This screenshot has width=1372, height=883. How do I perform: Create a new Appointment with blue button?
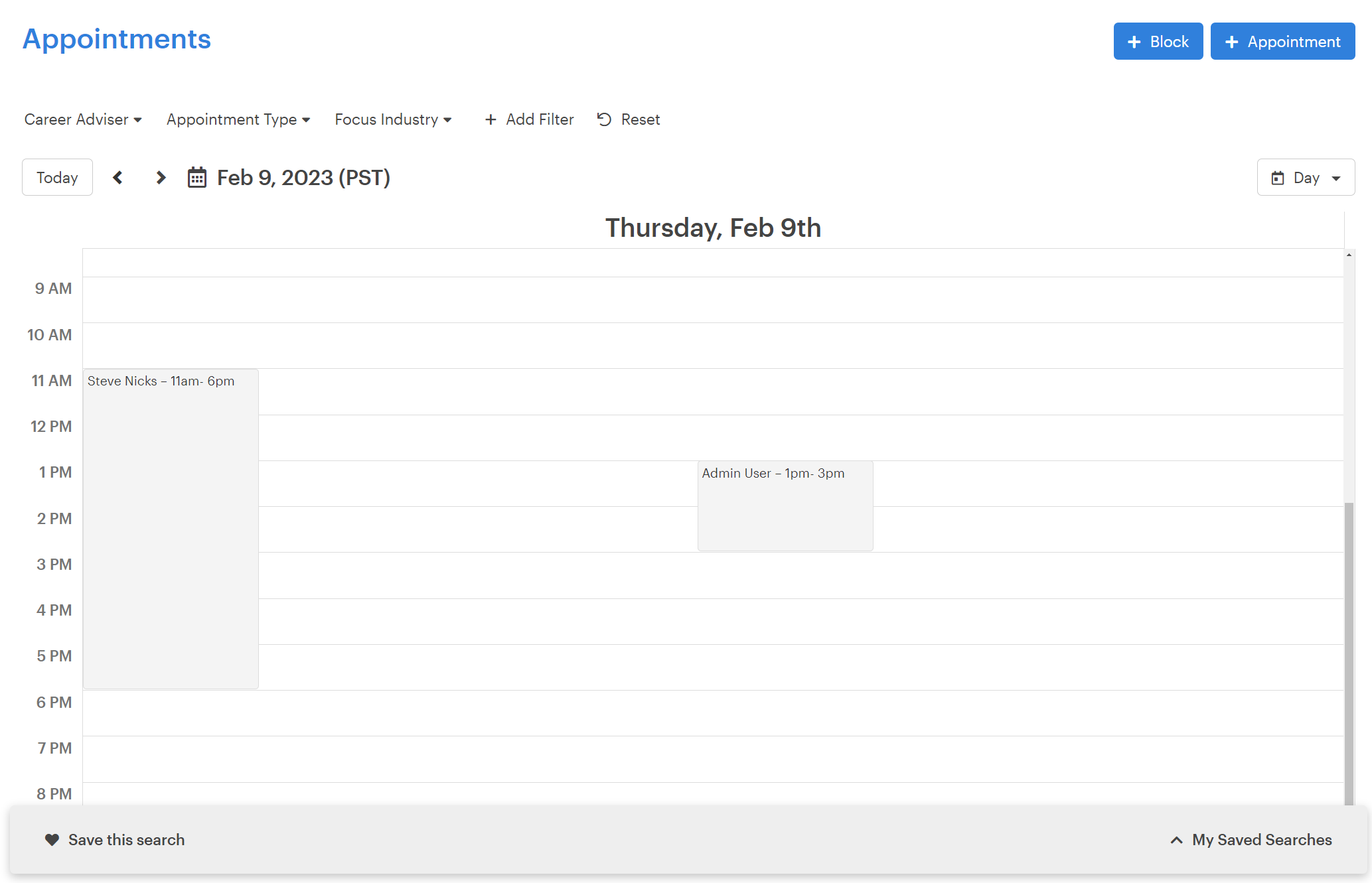[1282, 42]
